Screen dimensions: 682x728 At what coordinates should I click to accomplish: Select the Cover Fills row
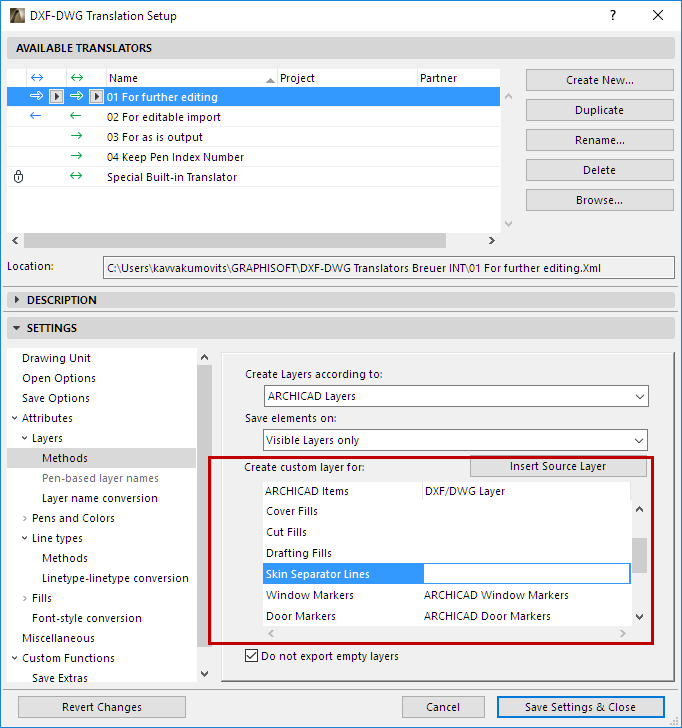tap(447, 511)
